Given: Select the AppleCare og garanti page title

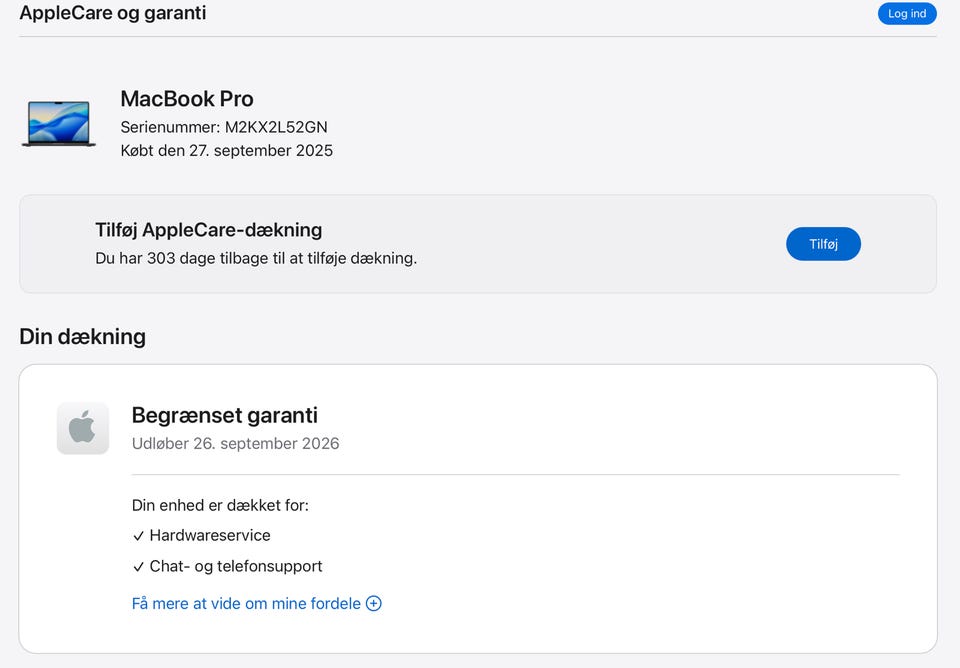Looking at the screenshot, I should coord(113,13).
